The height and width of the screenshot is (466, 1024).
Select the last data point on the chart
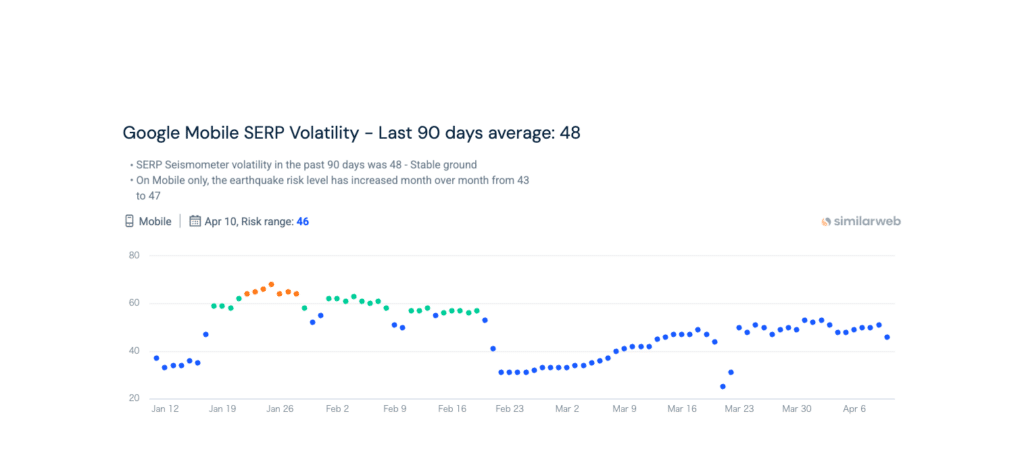887,337
